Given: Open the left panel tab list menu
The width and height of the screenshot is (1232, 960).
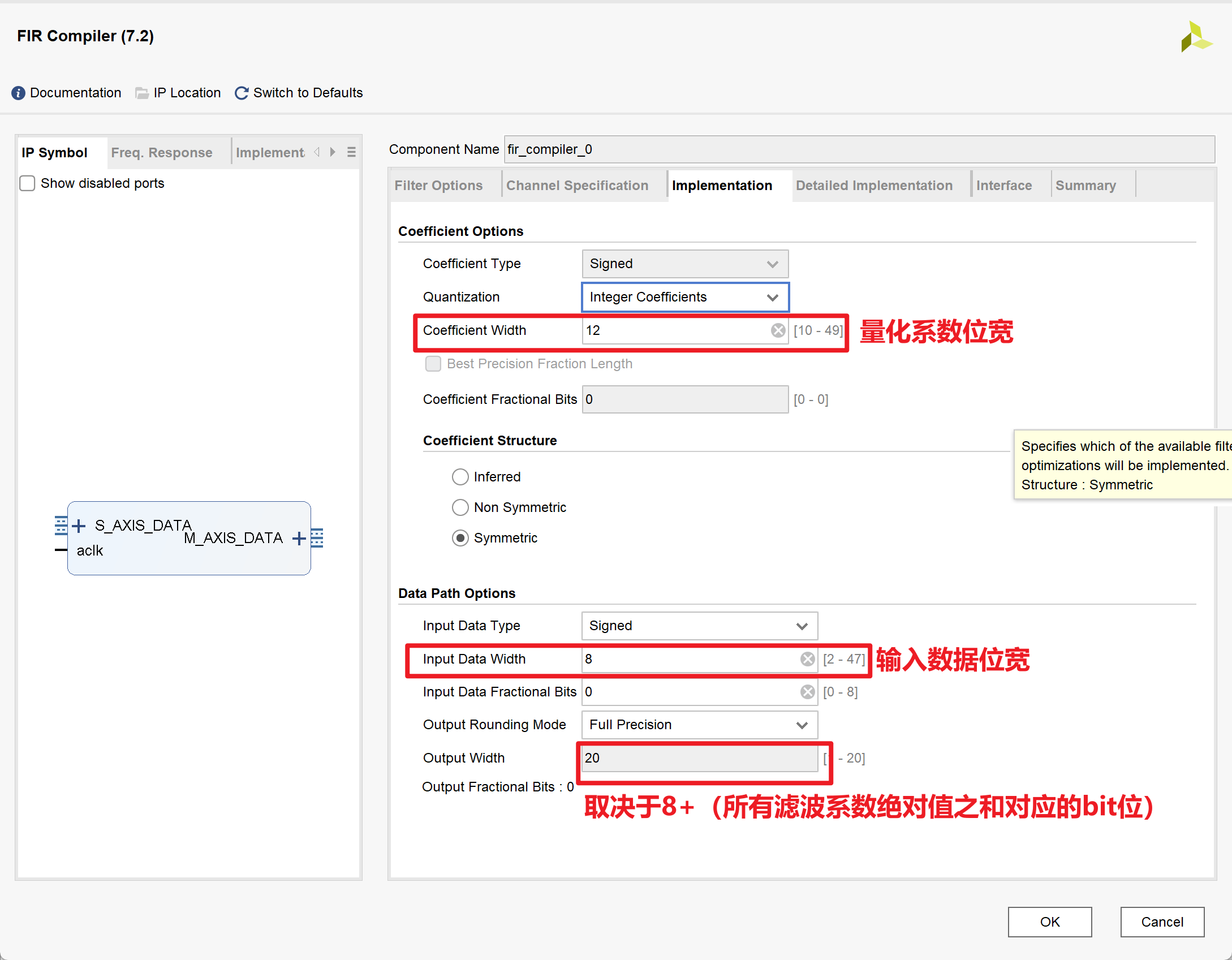Looking at the screenshot, I should 351,152.
